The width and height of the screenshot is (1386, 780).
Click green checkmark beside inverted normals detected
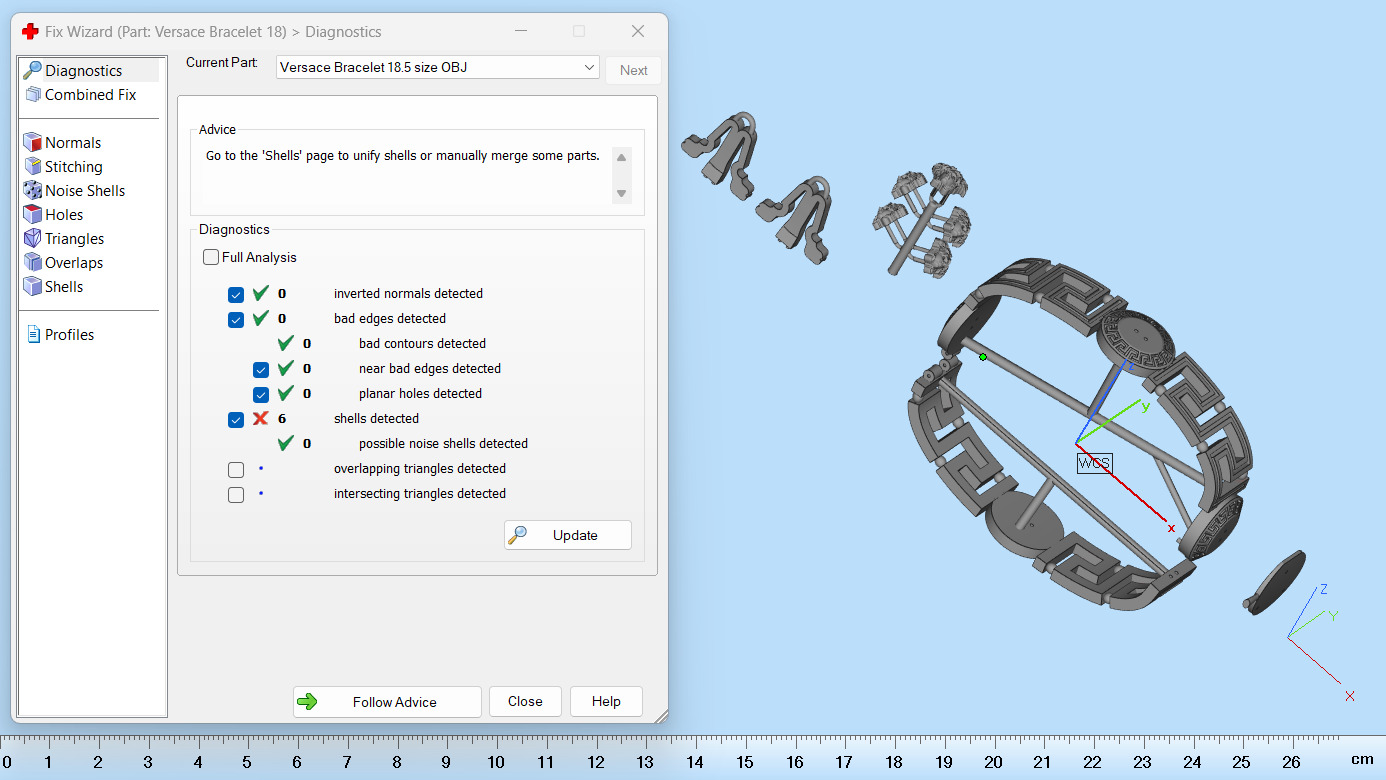261,293
